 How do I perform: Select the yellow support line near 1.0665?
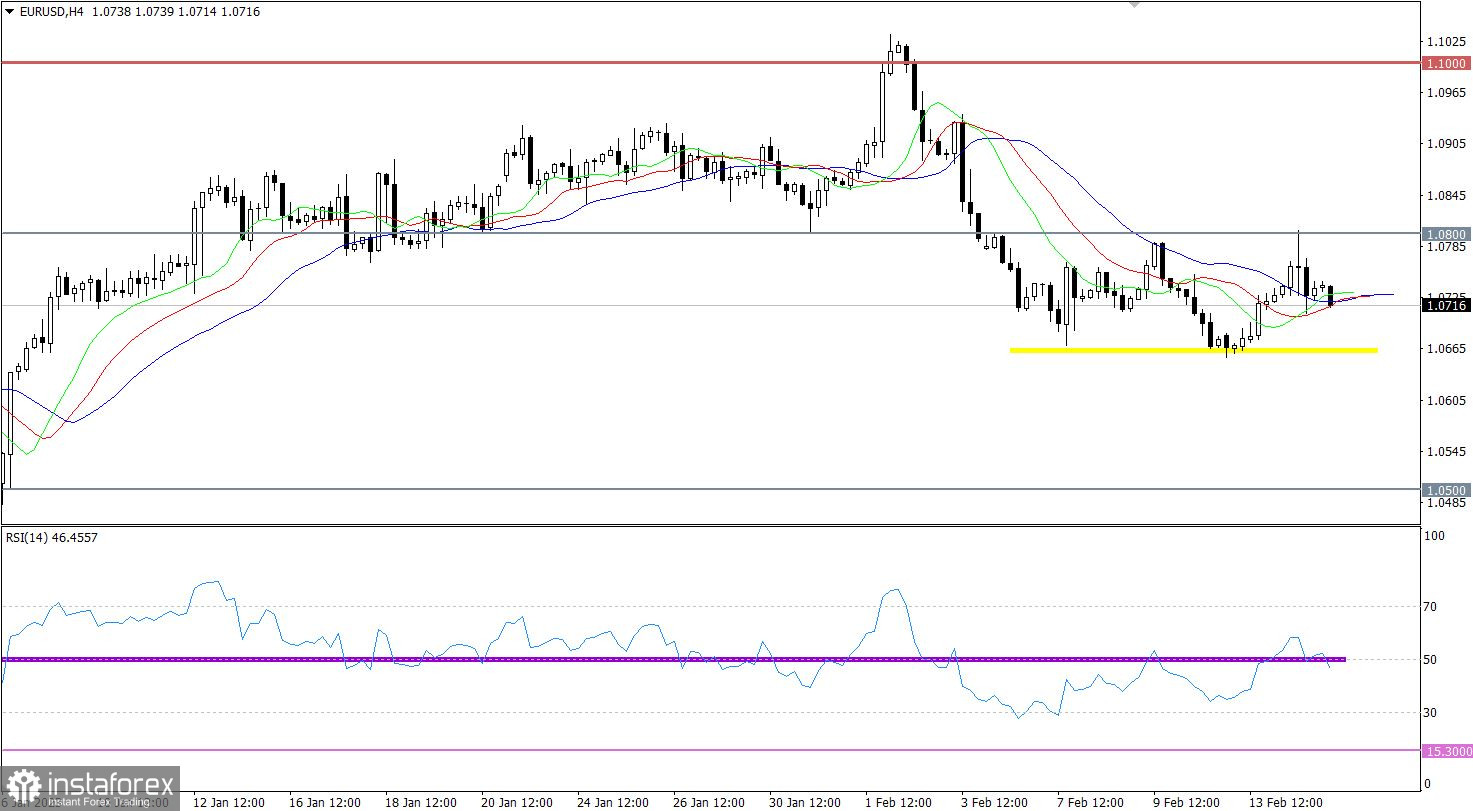pos(1193,350)
